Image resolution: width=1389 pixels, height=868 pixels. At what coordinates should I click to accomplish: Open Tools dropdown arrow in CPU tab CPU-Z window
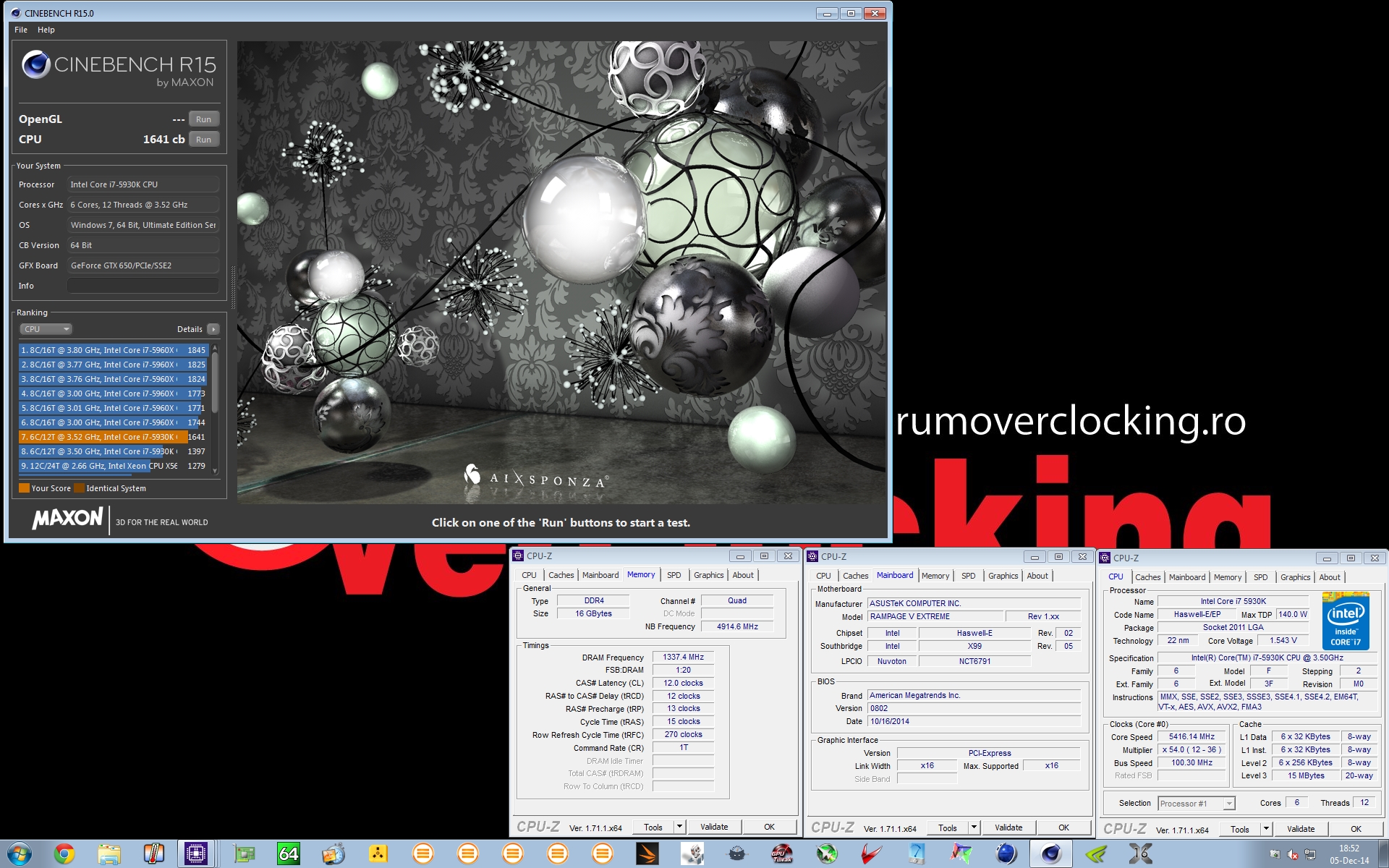click(1266, 829)
